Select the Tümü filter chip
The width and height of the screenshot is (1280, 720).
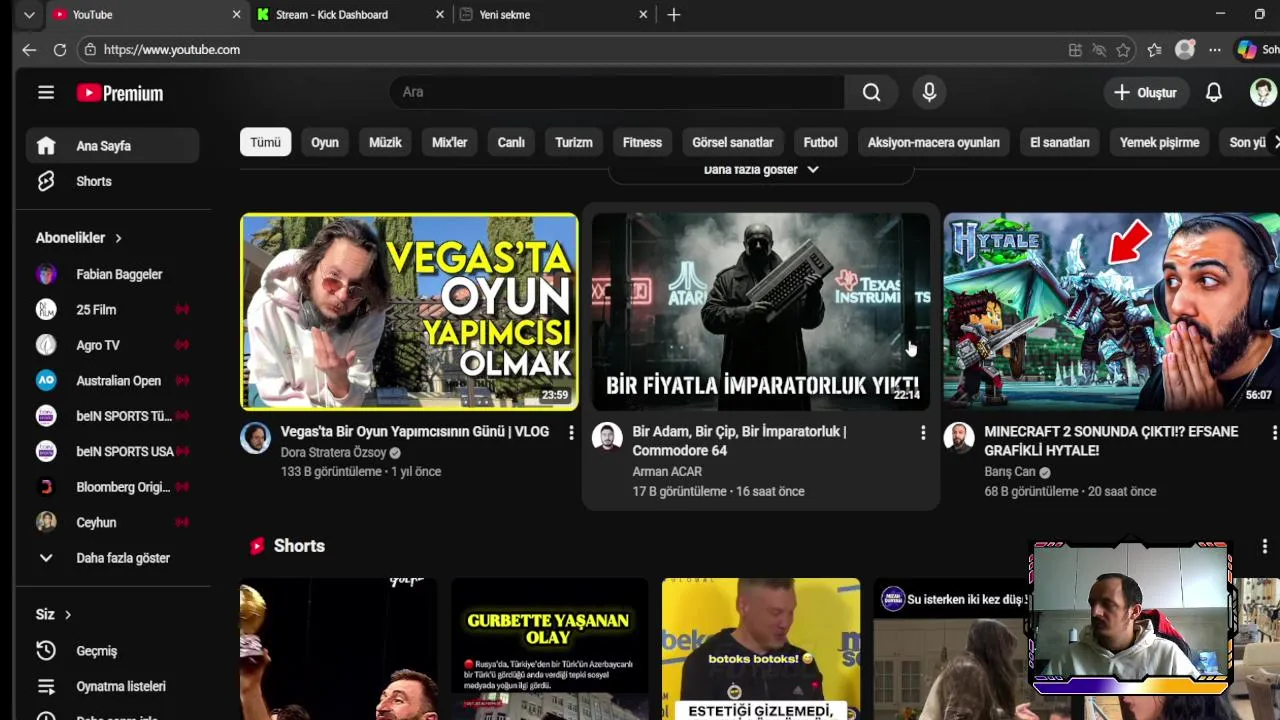pyautogui.click(x=265, y=142)
